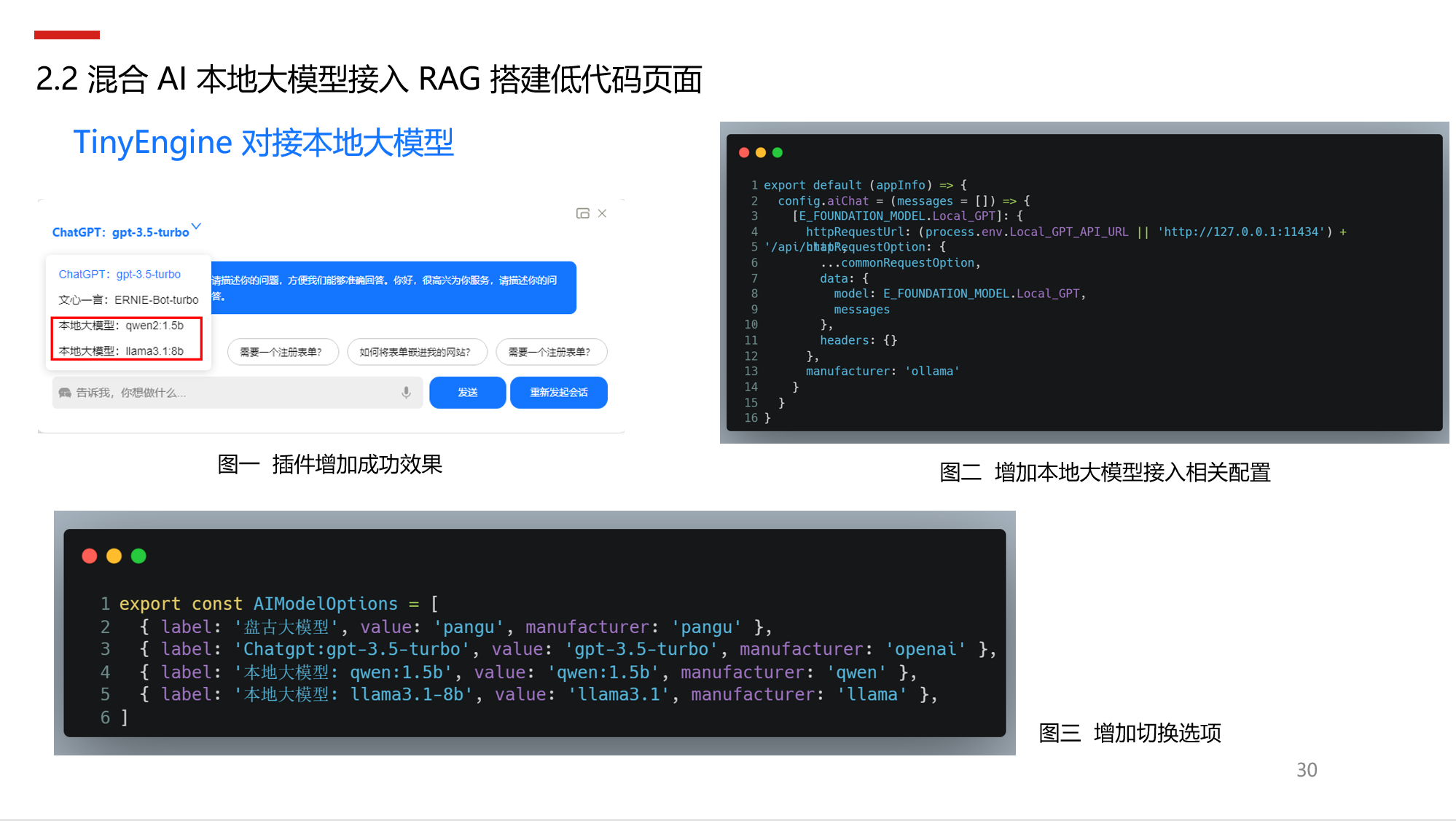Viewport: 1456px width, 821px height.
Task: Click the picture-in-picture window icon in chat panel
Action: pyautogui.click(x=582, y=213)
